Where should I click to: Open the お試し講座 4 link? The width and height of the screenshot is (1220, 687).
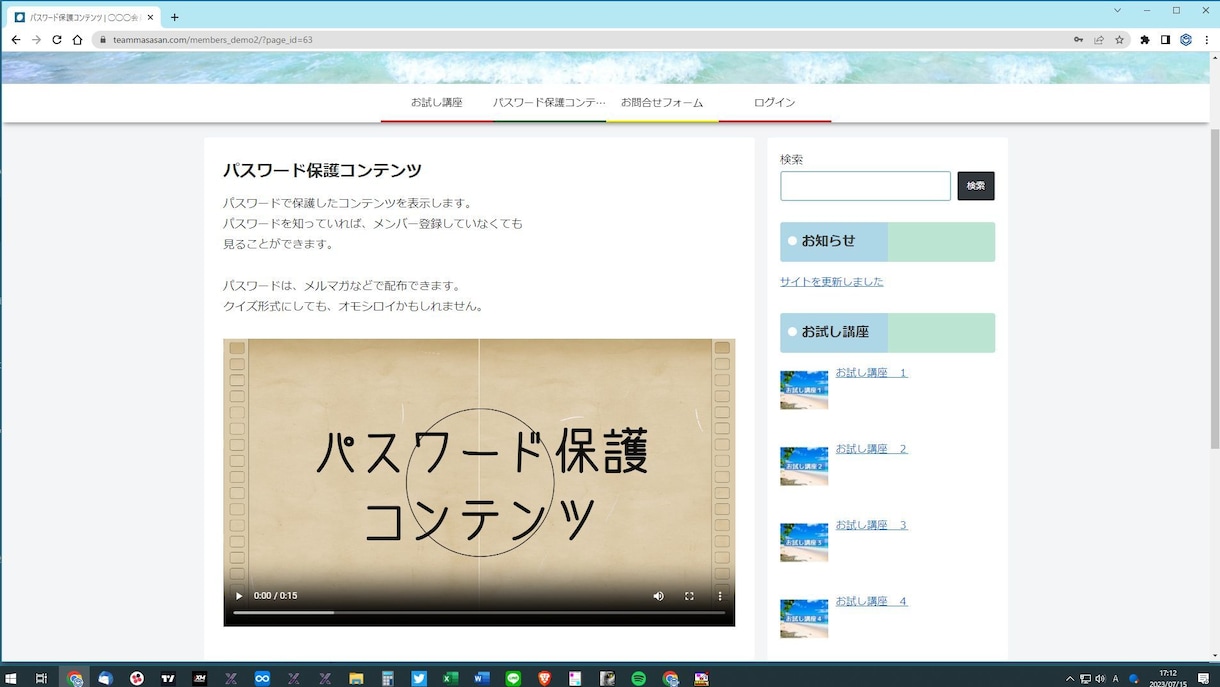[x=872, y=601]
